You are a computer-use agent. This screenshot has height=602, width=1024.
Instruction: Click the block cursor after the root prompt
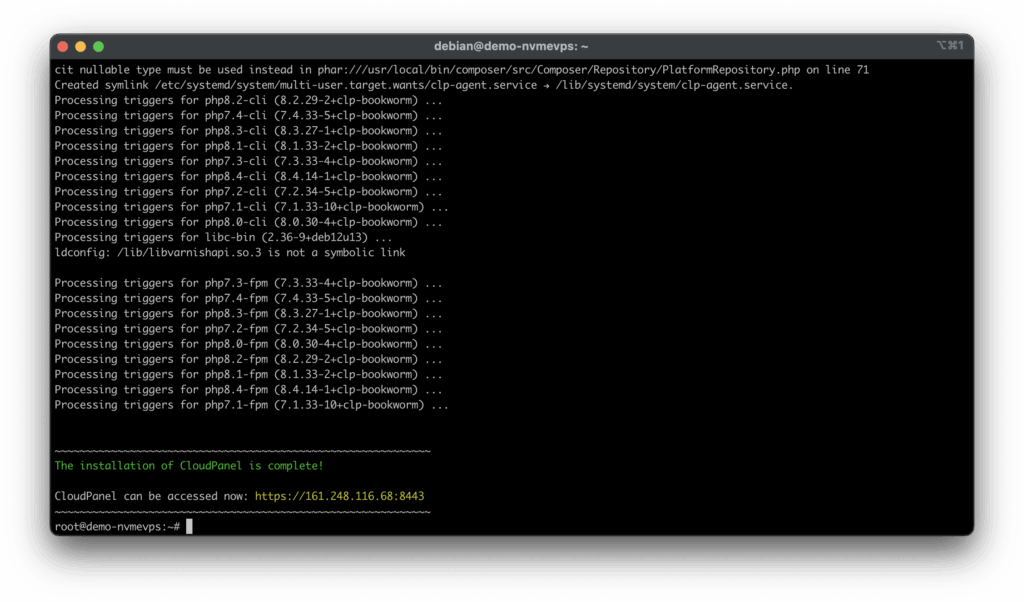188,526
